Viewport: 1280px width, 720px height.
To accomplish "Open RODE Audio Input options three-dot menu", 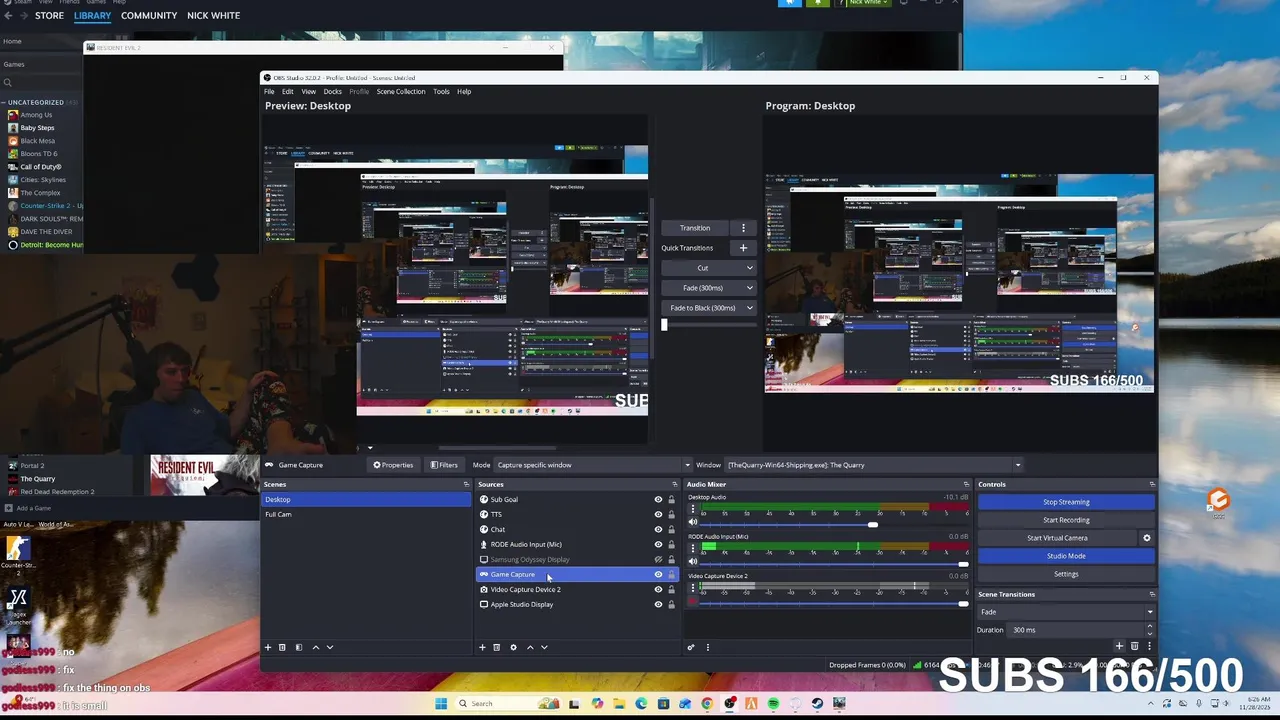I will click(x=693, y=548).
